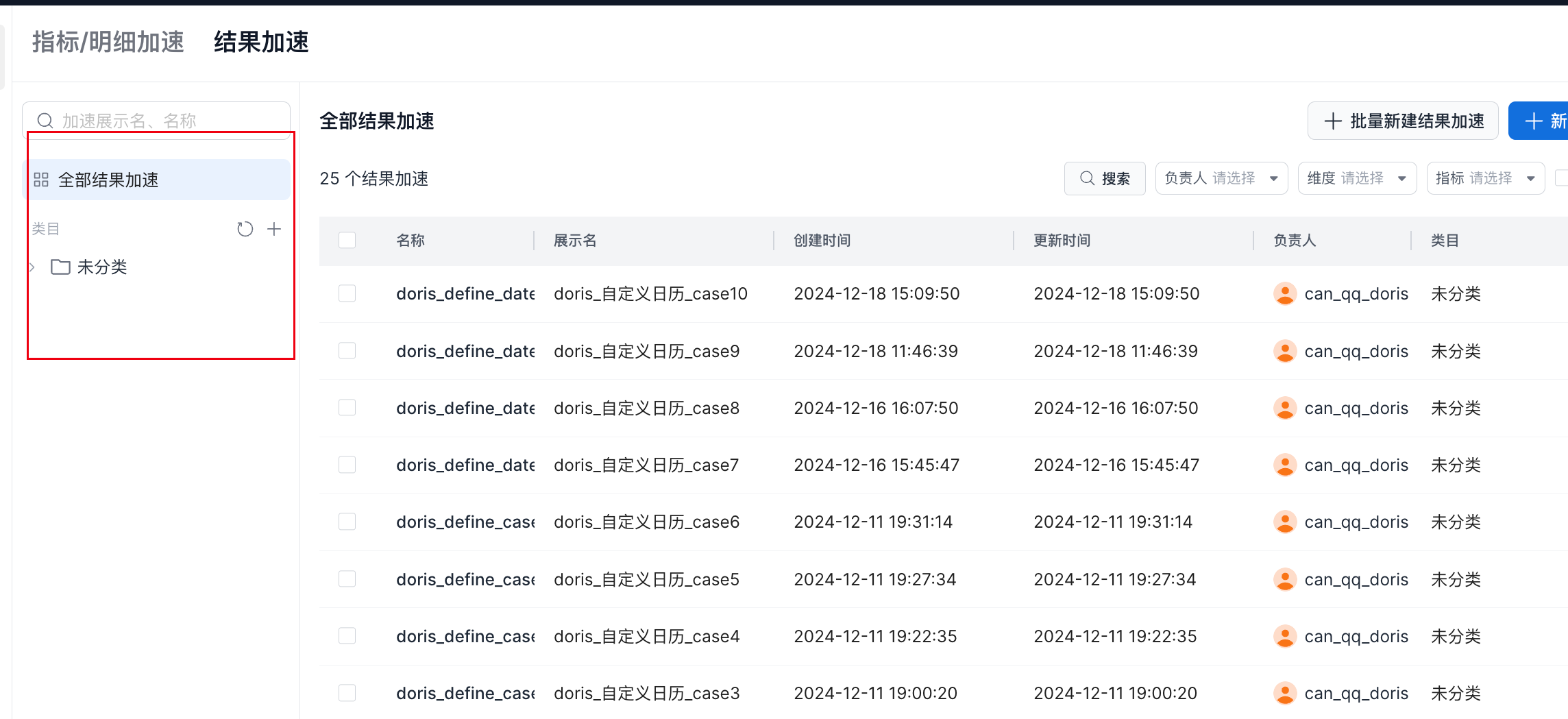Click avatar icon in doris_自定义日历_case7 row
The width and height of the screenshot is (1568, 719).
point(1284,465)
